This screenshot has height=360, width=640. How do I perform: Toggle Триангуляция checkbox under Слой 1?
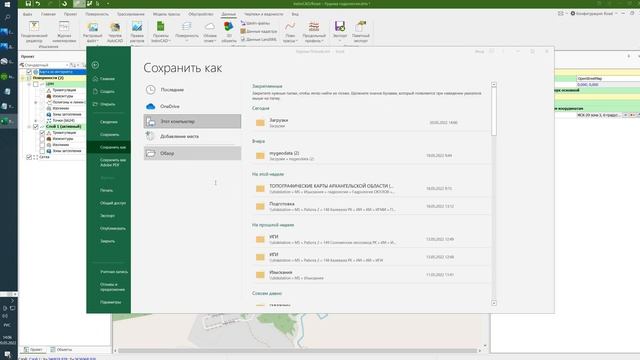pos(42,133)
